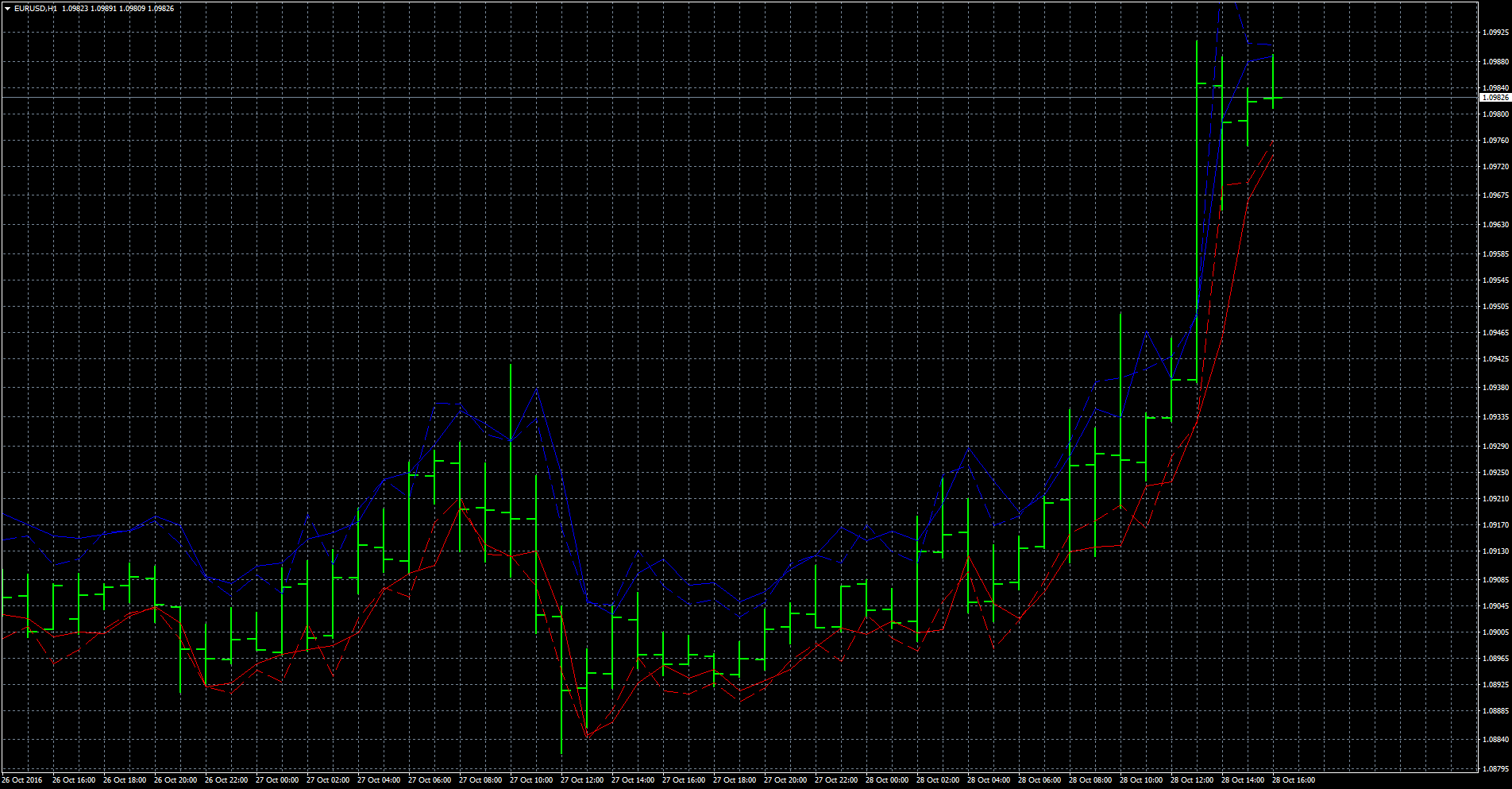Click the 27 Oct 00:00 time label

[277, 780]
